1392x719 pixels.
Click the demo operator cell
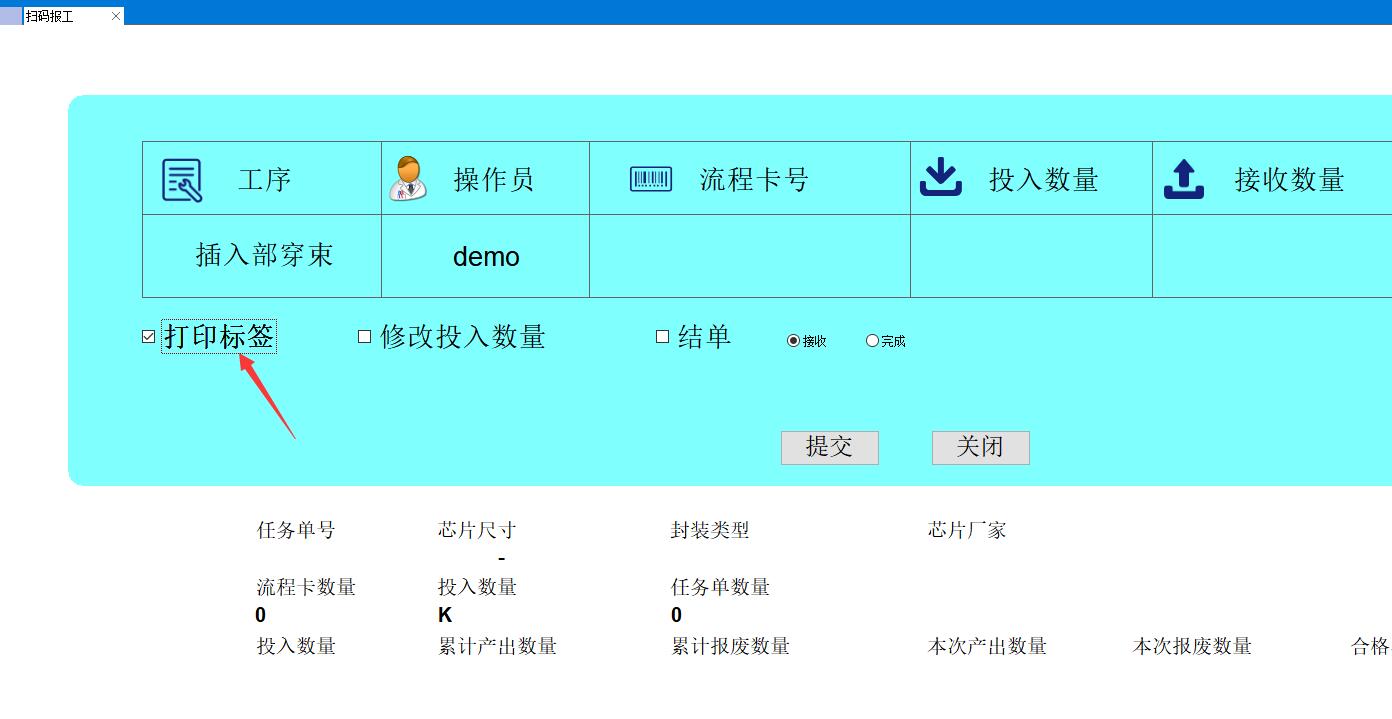coord(486,257)
